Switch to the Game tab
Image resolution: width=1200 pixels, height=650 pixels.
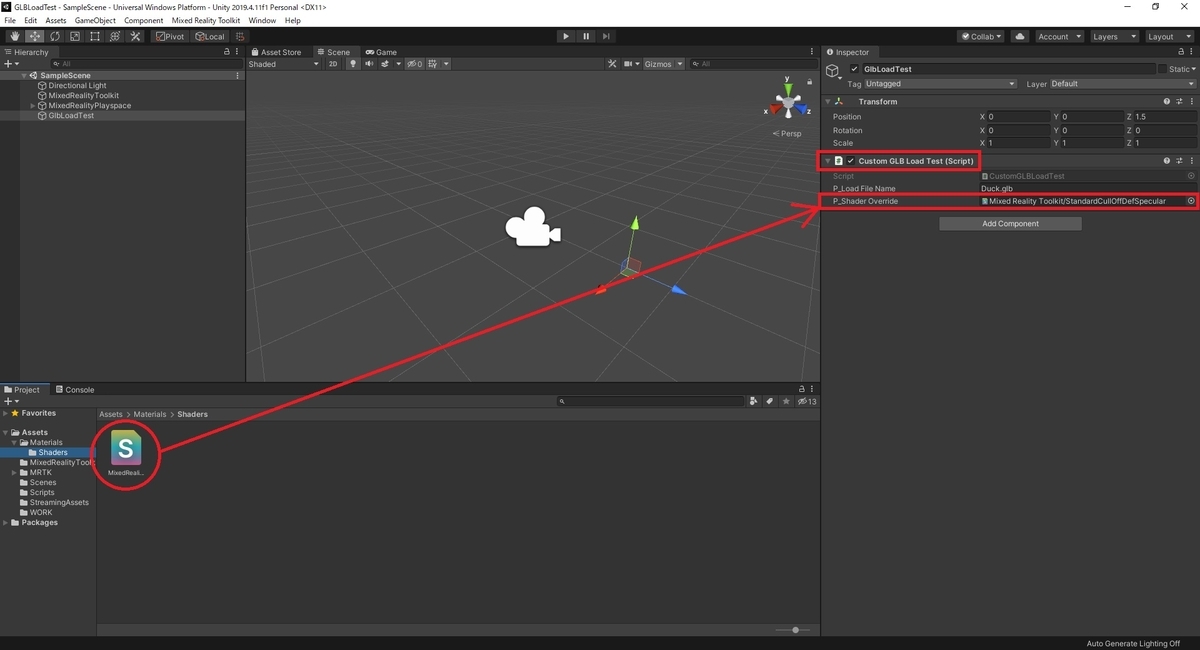pos(381,52)
